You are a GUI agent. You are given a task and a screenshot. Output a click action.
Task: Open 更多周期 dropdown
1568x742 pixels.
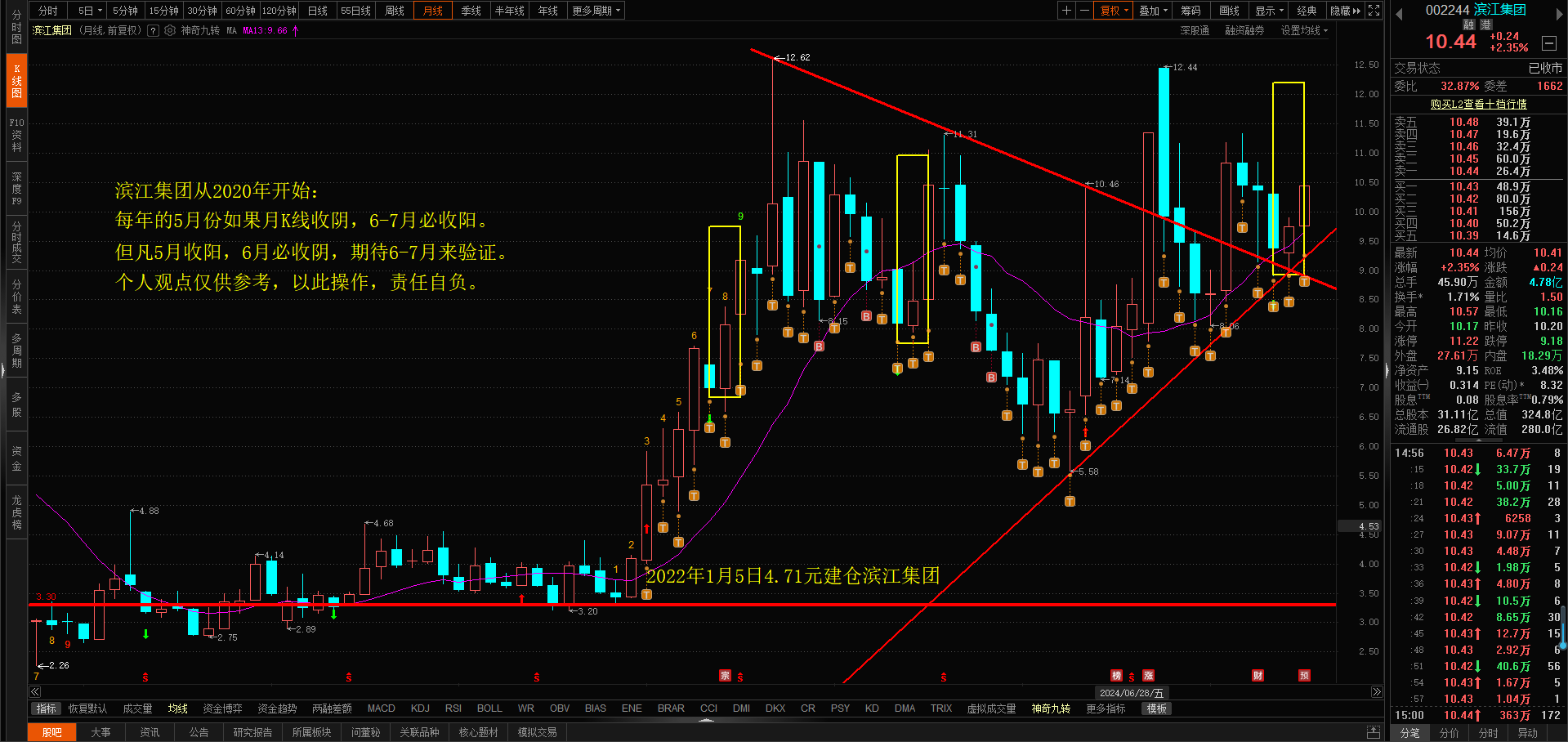(x=596, y=11)
